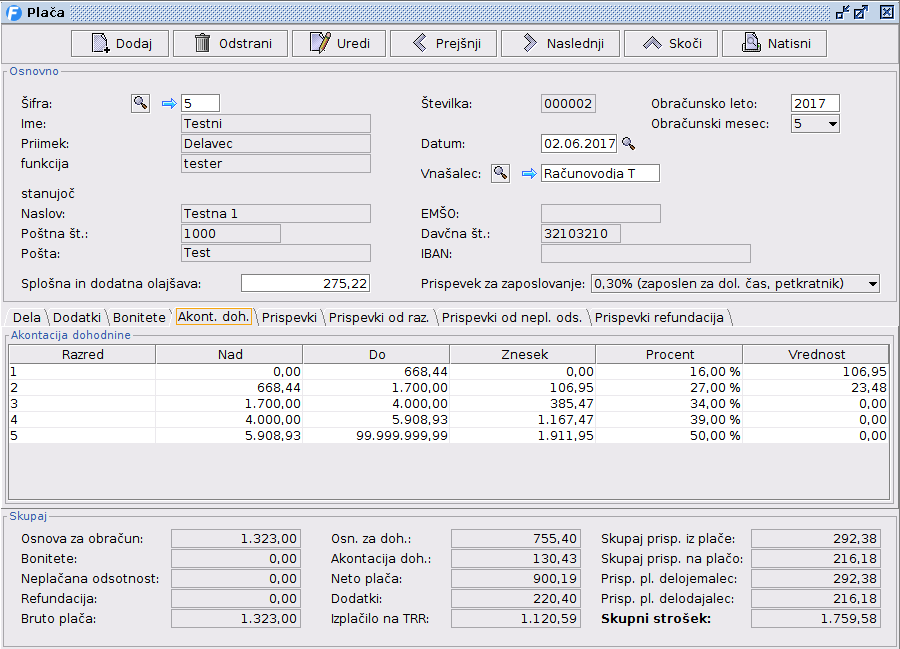Sort by the Znesek column header
Viewport: 900px width, 649px height.
(523, 355)
